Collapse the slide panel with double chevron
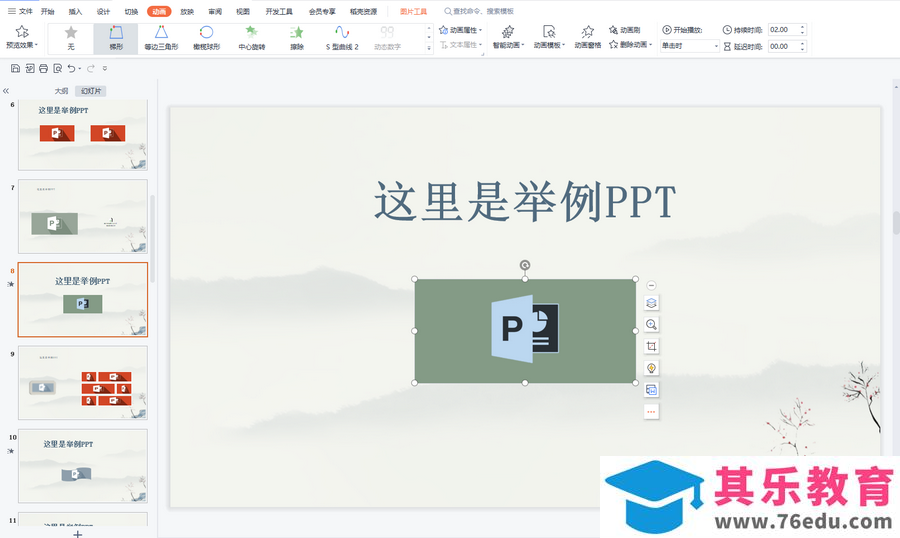This screenshot has width=900, height=538. pyautogui.click(x=6, y=91)
